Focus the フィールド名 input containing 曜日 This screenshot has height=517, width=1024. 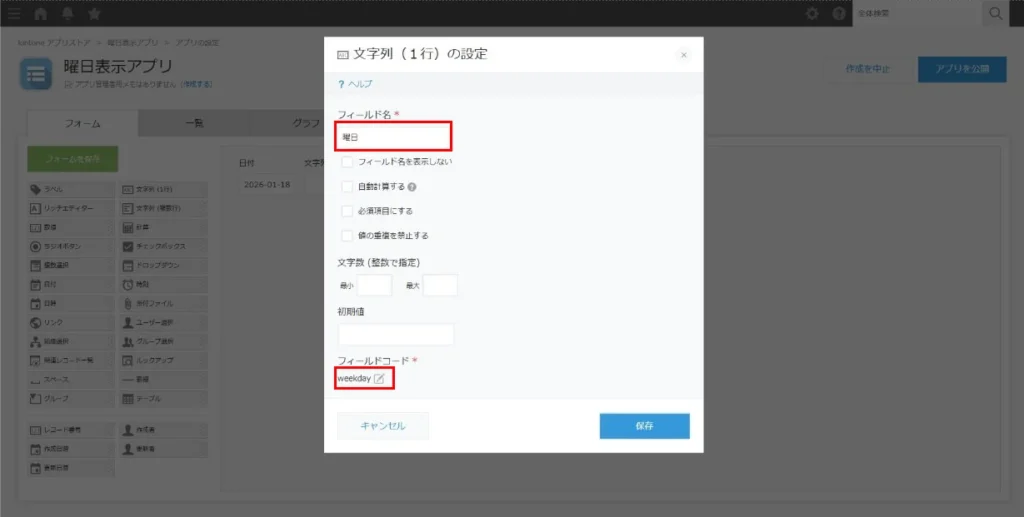click(393, 137)
